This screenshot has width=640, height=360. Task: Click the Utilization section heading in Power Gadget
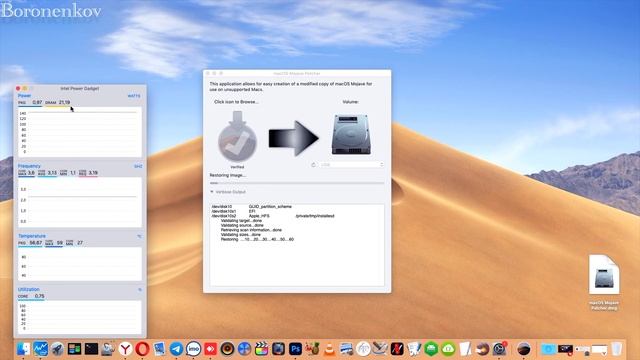[x=29, y=289]
